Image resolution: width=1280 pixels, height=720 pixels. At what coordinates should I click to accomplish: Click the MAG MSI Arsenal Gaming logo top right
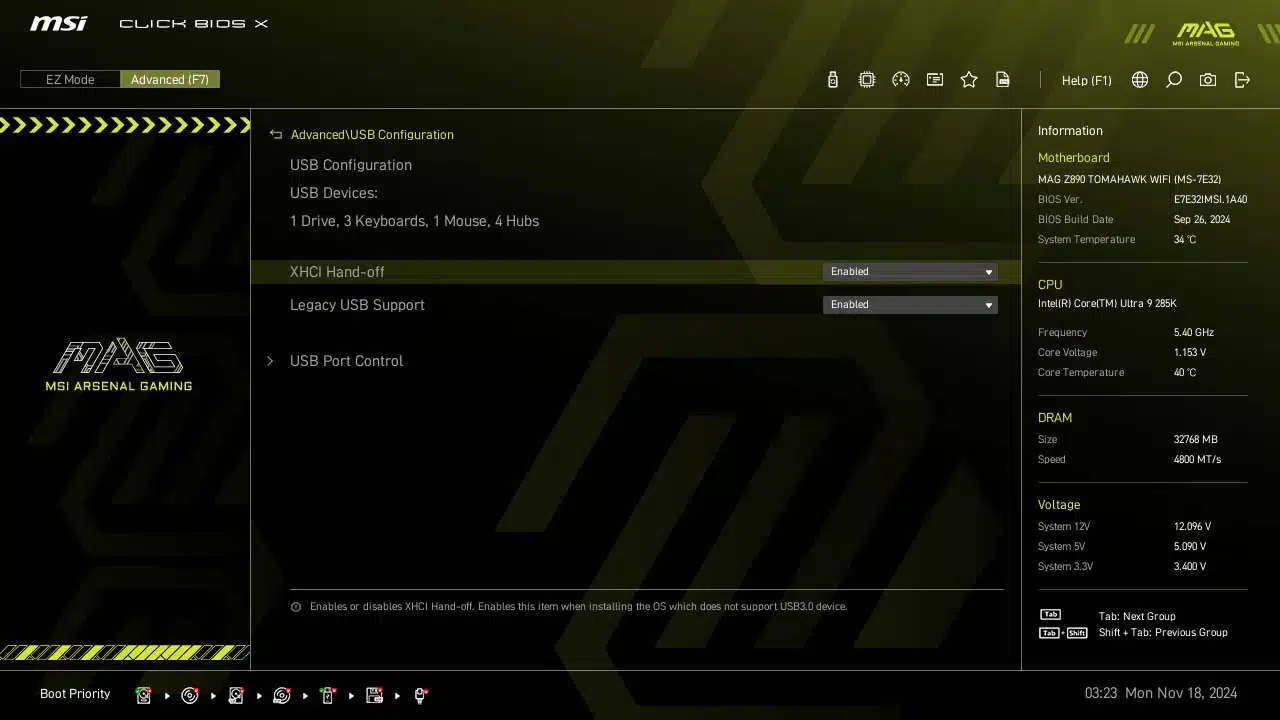[1206, 33]
